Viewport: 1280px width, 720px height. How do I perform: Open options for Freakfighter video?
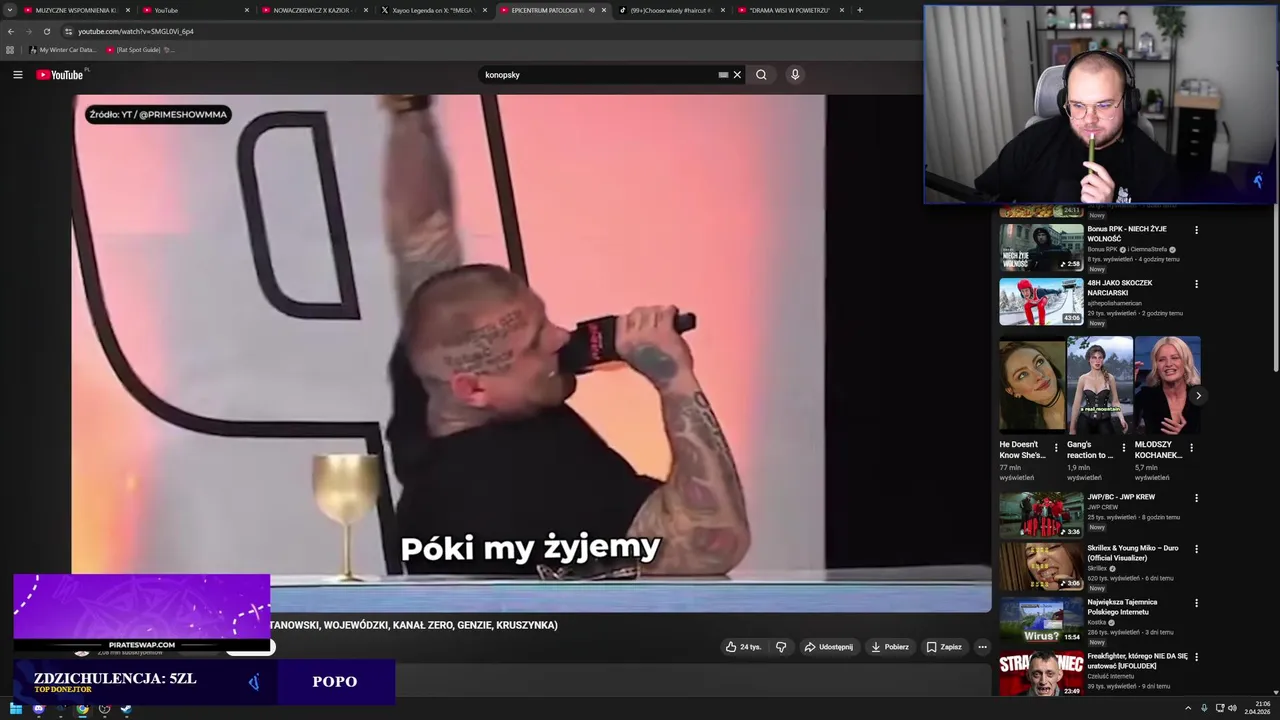[x=1196, y=657]
